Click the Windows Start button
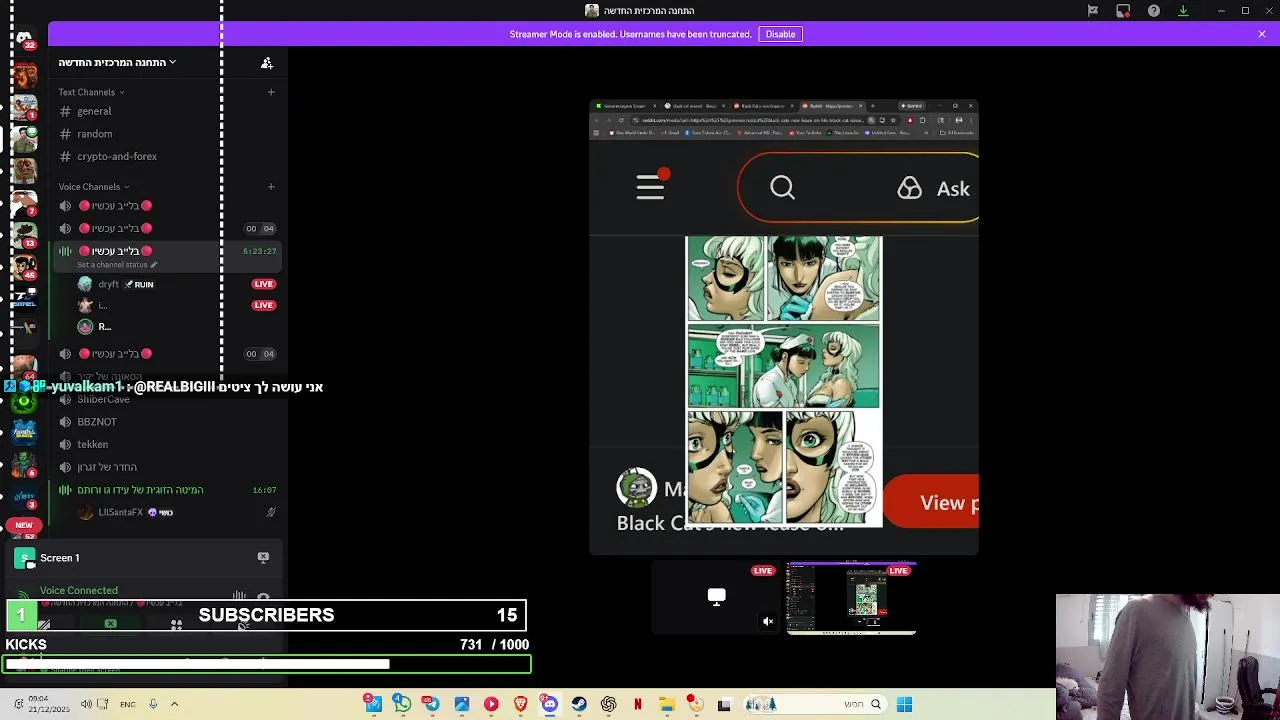The width and height of the screenshot is (1280, 720). click(904, 704)
